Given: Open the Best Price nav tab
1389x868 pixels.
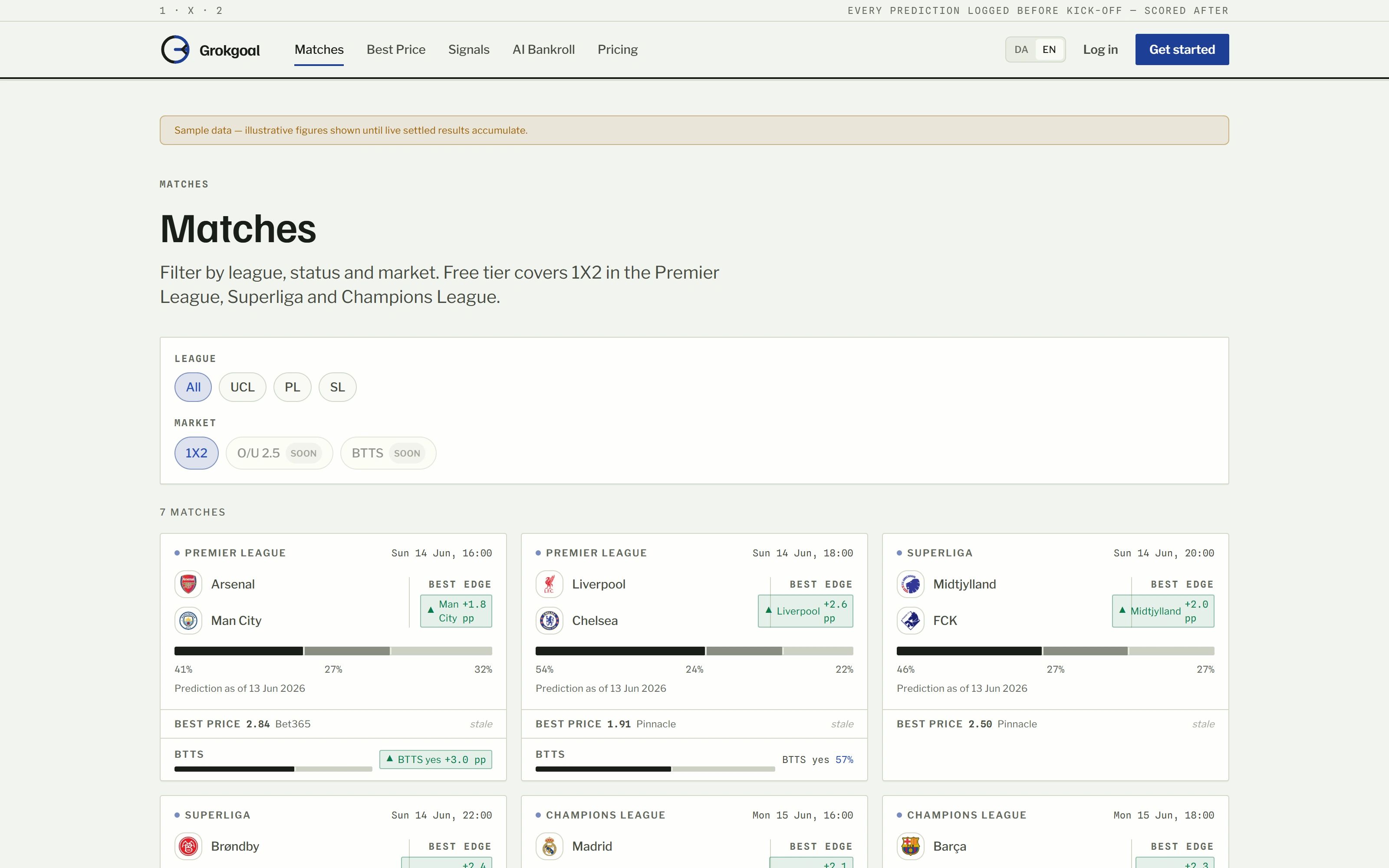Looking at the screenshot, I should 396,49.
